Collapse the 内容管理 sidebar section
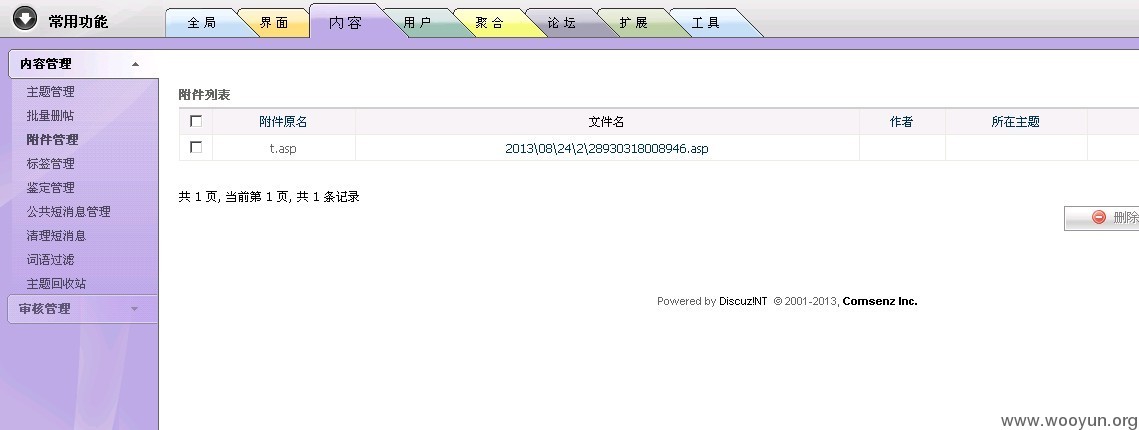 83,64
